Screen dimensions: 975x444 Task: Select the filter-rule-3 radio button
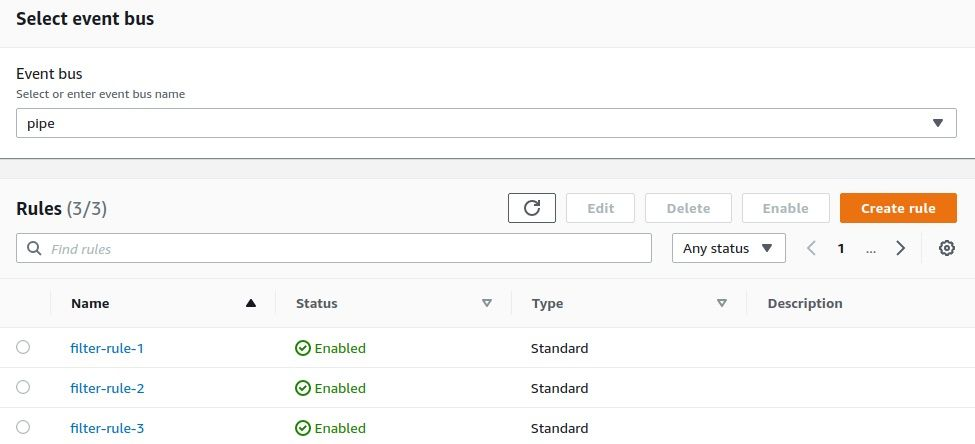[23, 427]
